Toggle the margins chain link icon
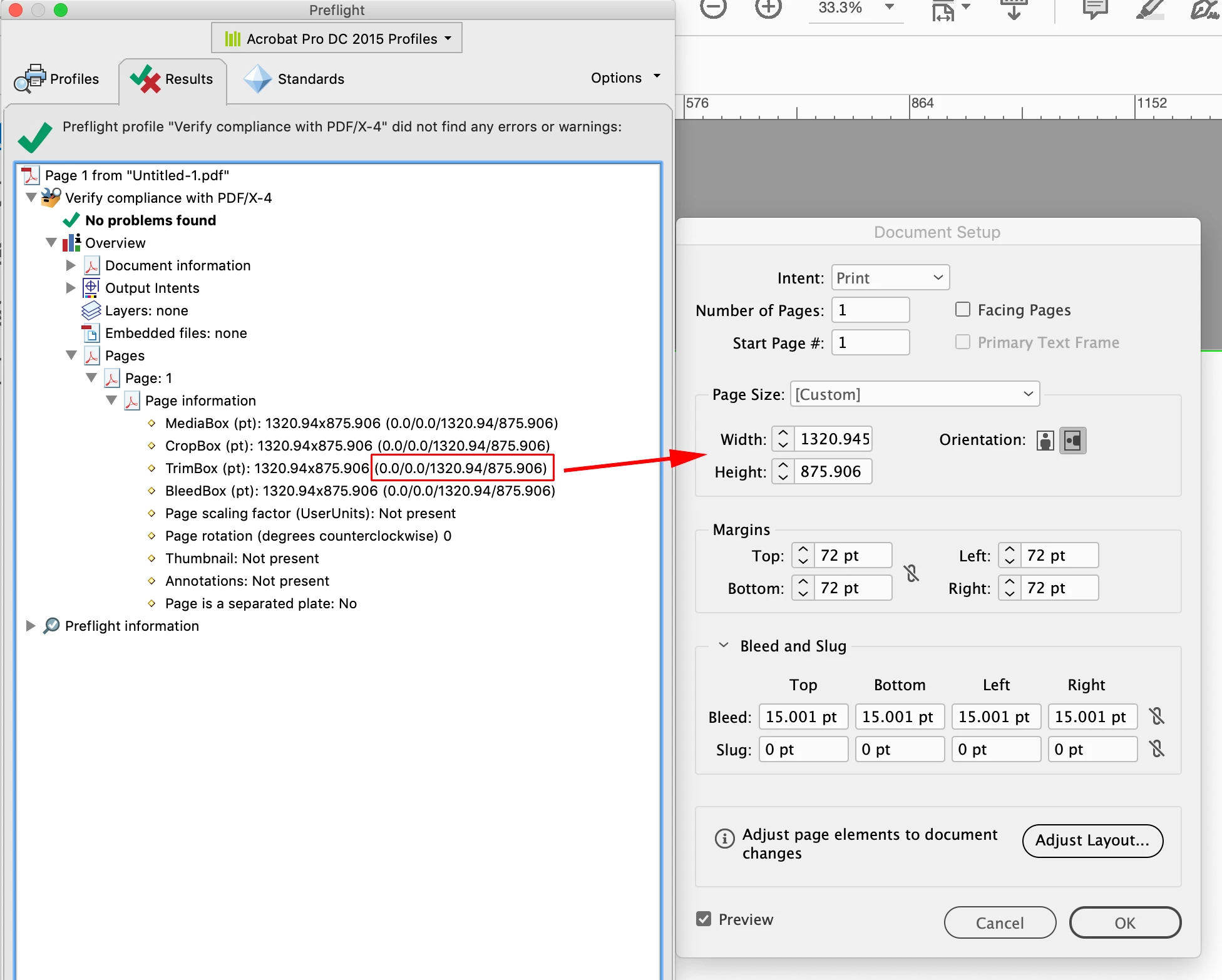The height and width of the screenshot is (980, 1222). (912, 573)
